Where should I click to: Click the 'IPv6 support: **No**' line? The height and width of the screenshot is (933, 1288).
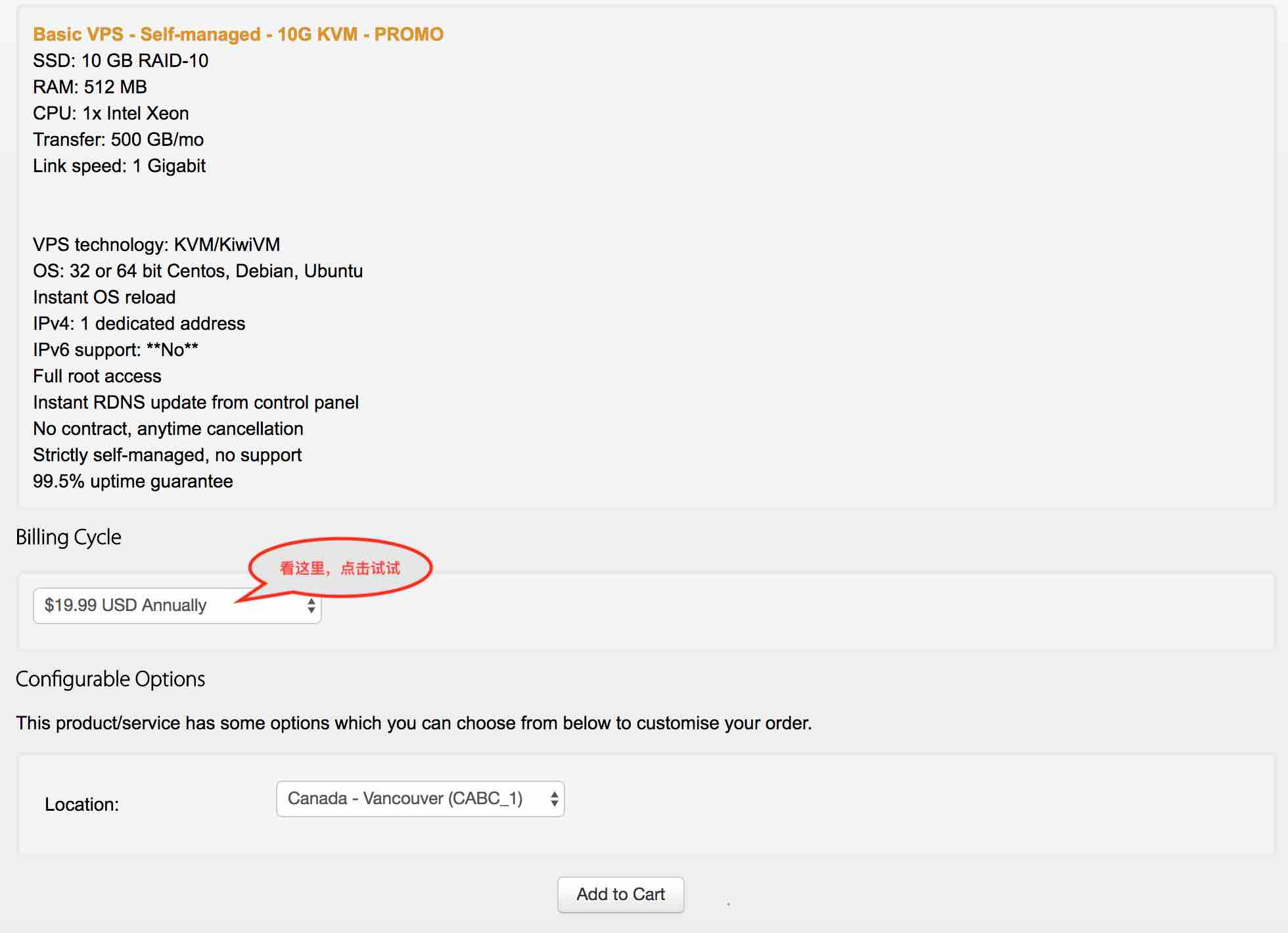pos(116,350)
